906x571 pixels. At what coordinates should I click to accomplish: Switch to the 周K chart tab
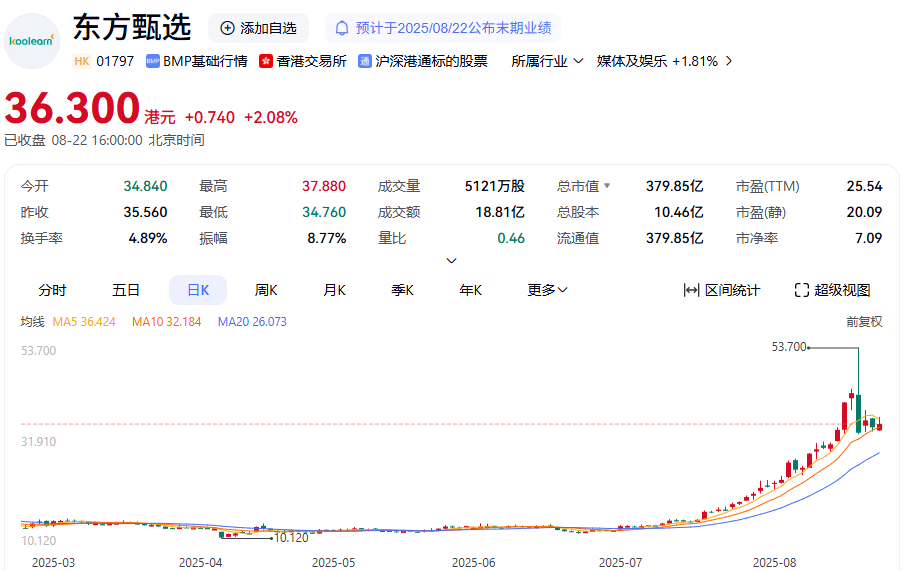[x=266, y=290]
